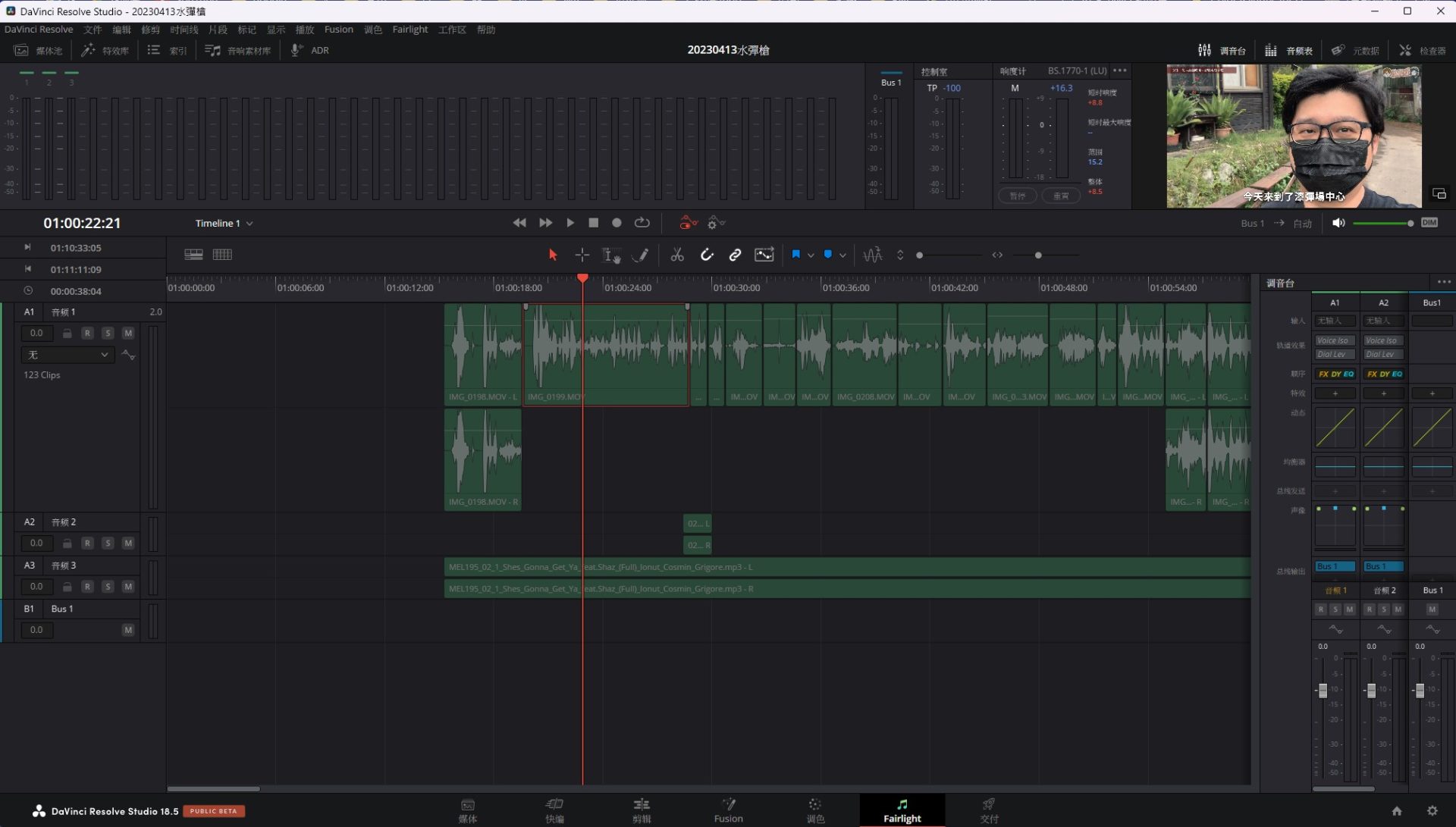Toggle the DIM monitor button
The image size is (1456, 827).
(1429, 223)
